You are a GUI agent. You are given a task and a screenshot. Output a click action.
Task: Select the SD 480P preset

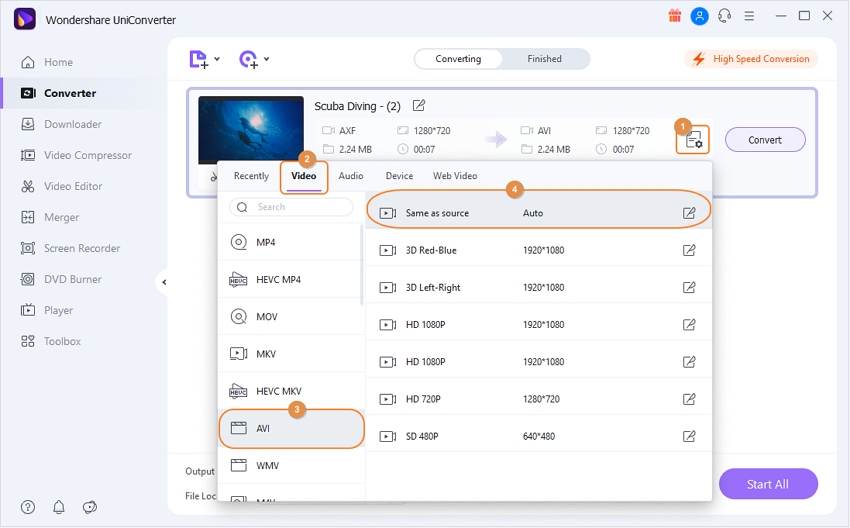(539, 436)
